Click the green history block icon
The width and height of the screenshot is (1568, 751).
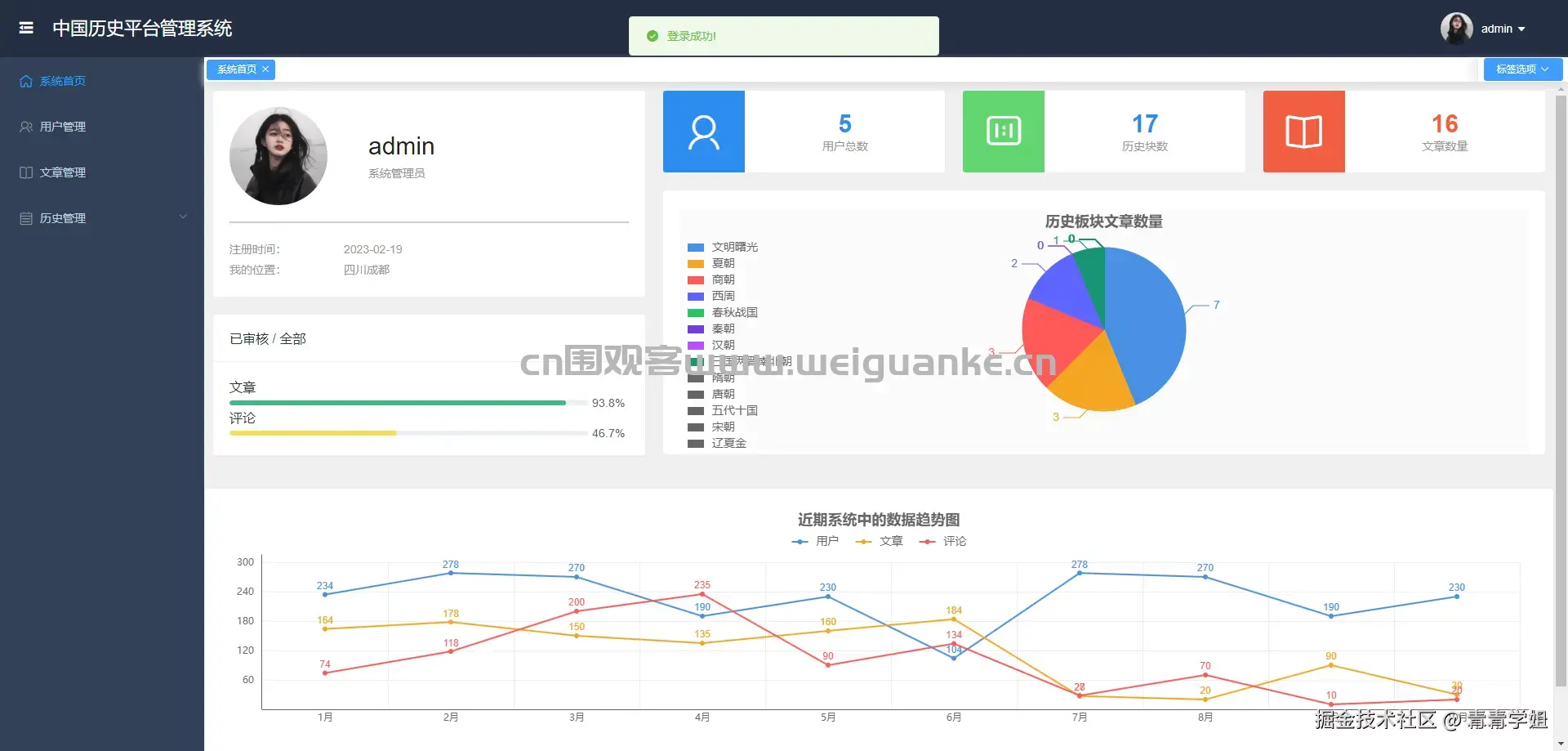(x=1004, y=132)
